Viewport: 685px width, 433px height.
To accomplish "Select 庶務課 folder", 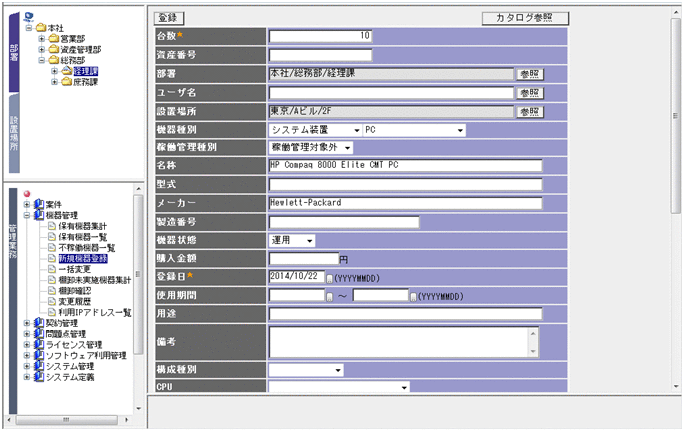I will [80, 82].
